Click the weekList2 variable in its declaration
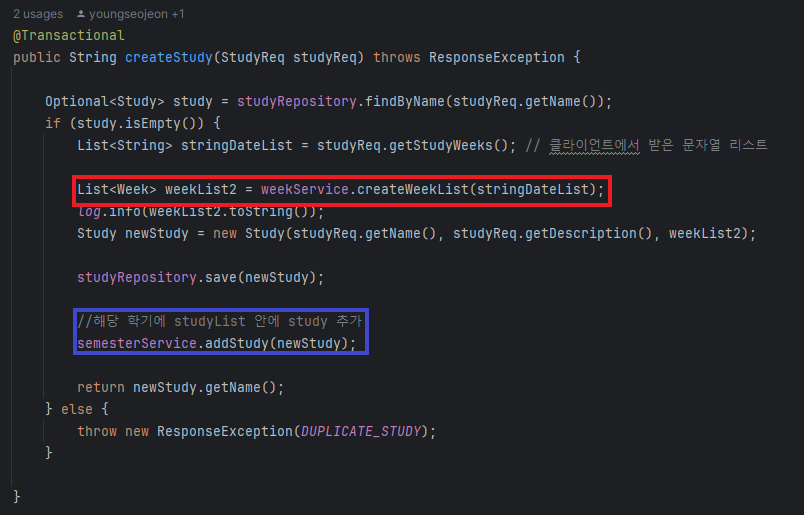 click(200, 190)
